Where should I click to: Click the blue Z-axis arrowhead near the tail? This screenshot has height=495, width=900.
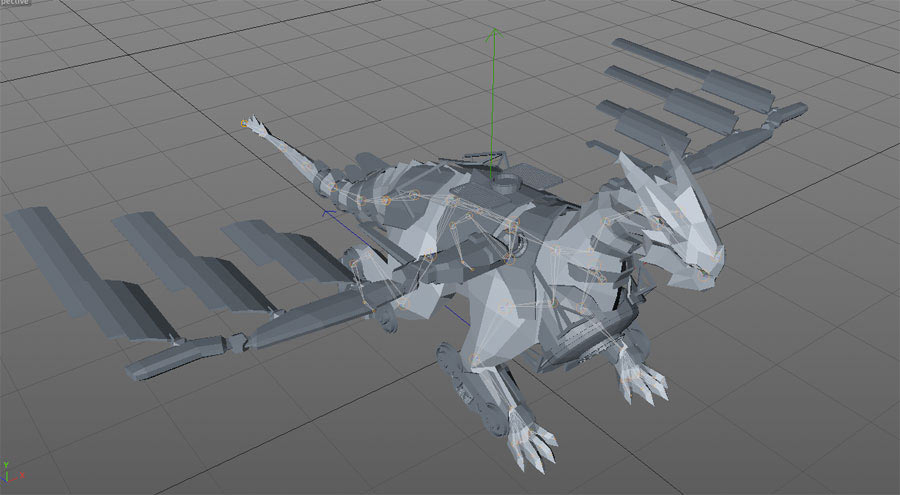tap(324, 212)
